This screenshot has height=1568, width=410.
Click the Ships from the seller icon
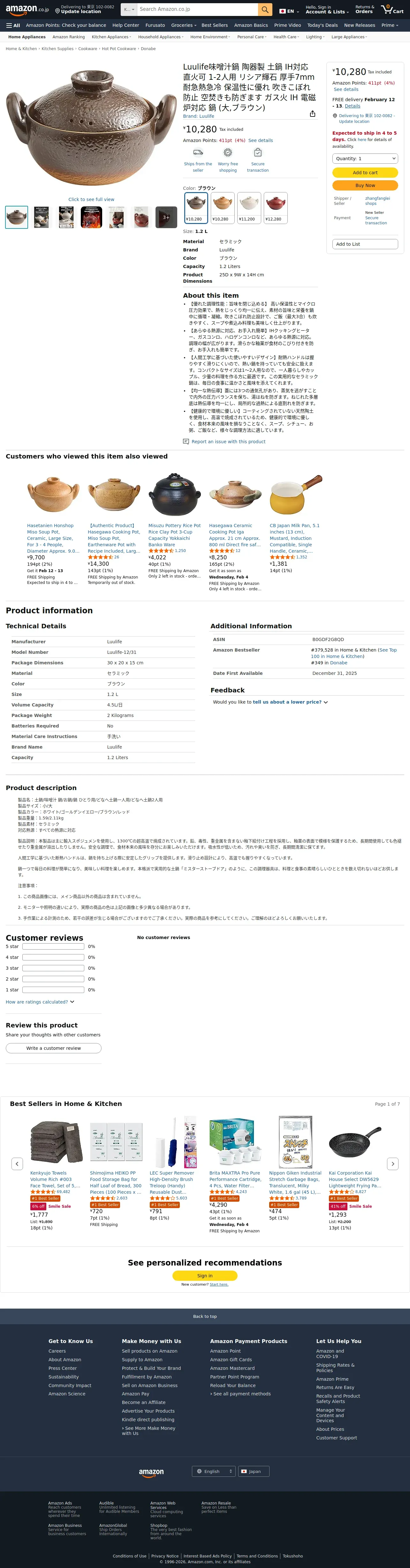[x=198, y=153]
